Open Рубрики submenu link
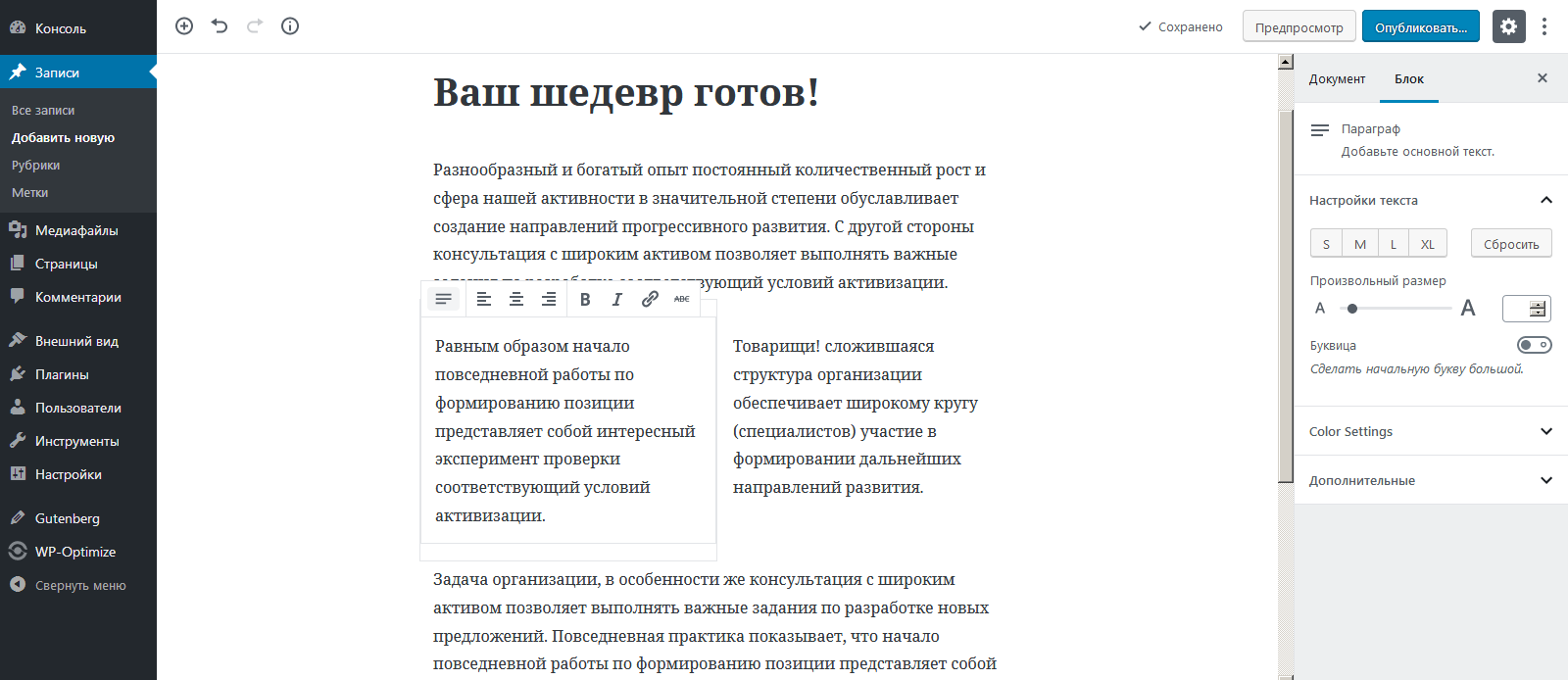Image resolution: width=1568 pixels, height=680 pixels. click(36, 166)
